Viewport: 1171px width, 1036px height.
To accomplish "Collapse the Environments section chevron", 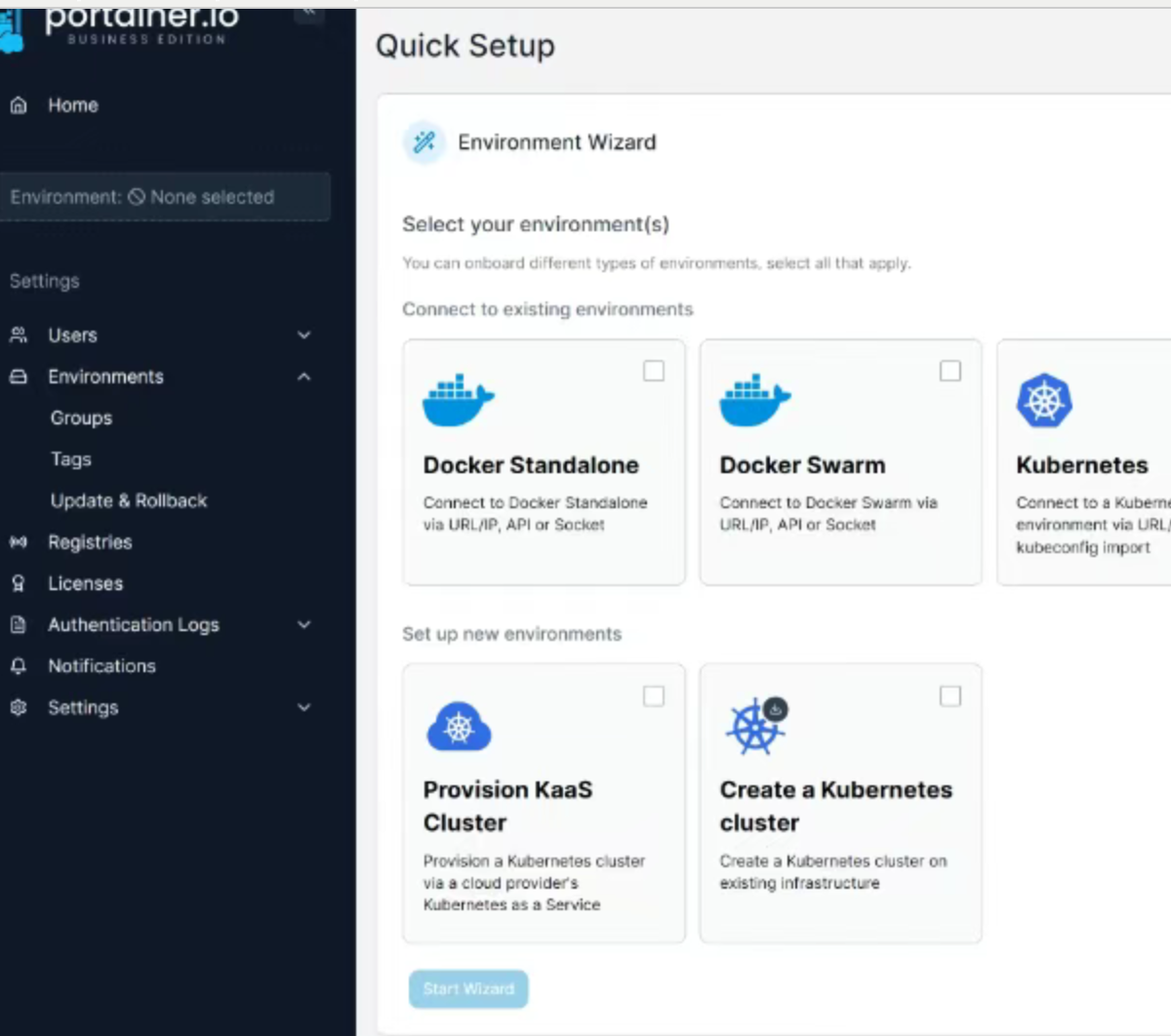I will (304, 377).
